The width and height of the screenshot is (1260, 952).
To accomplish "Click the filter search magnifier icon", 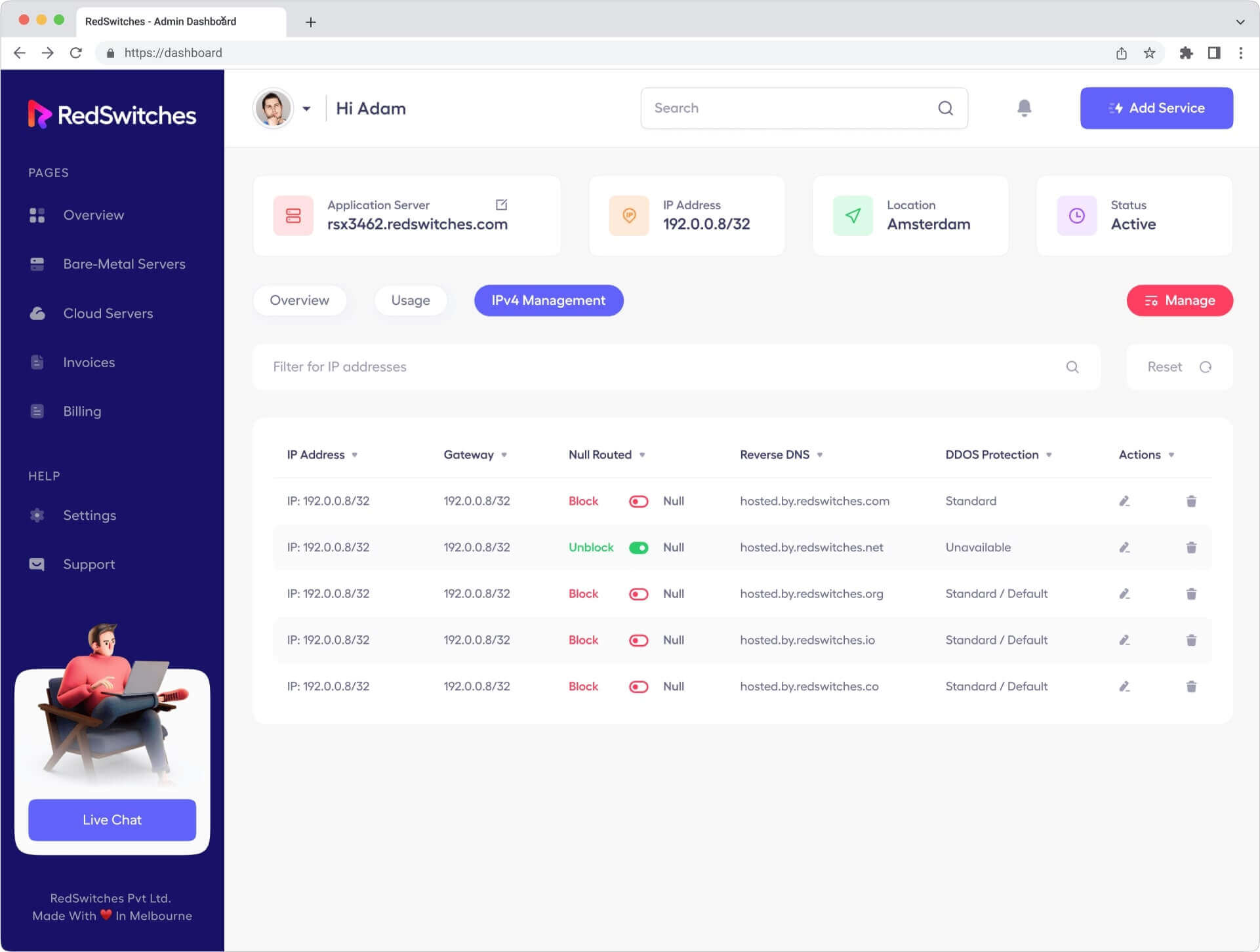I will pos(1072,367).
